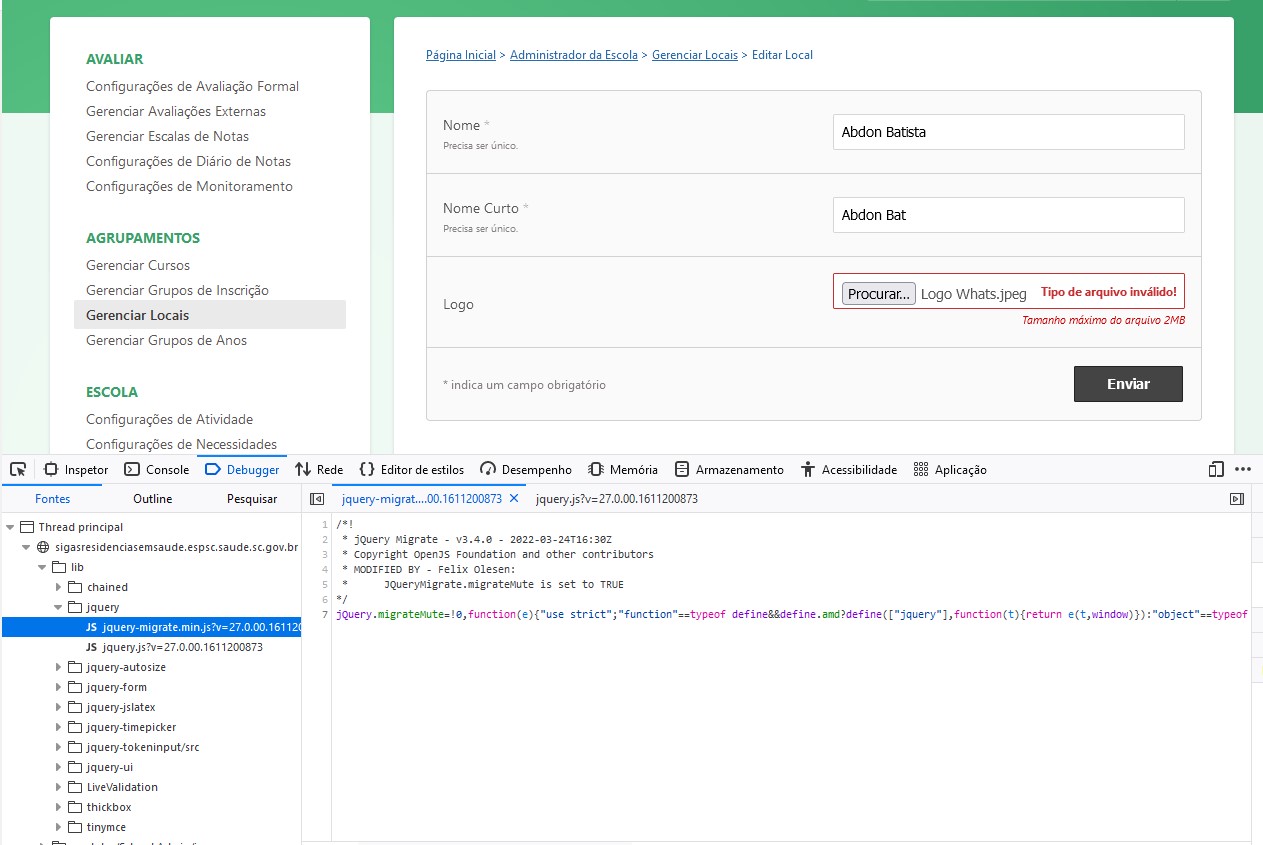
Task: Switch to the Desempenho tab
Action: tap(526, 469)
